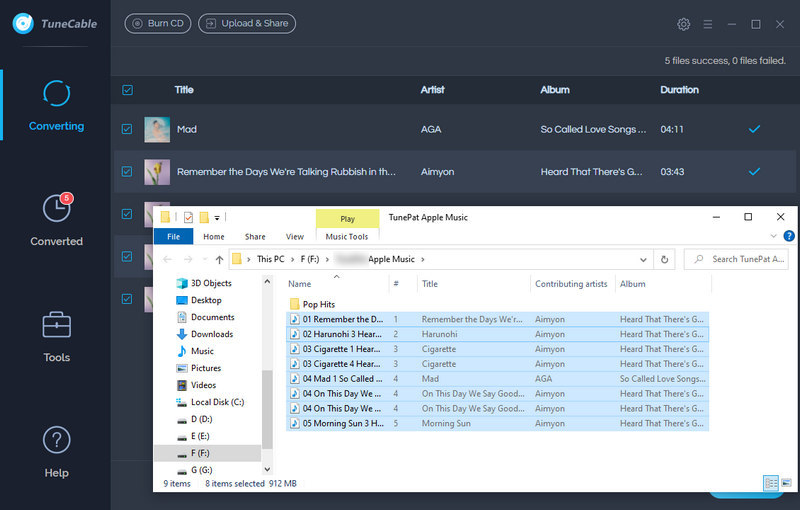
Task: Toggle the select-all checkbox in Title header
Action: [128, 90]
